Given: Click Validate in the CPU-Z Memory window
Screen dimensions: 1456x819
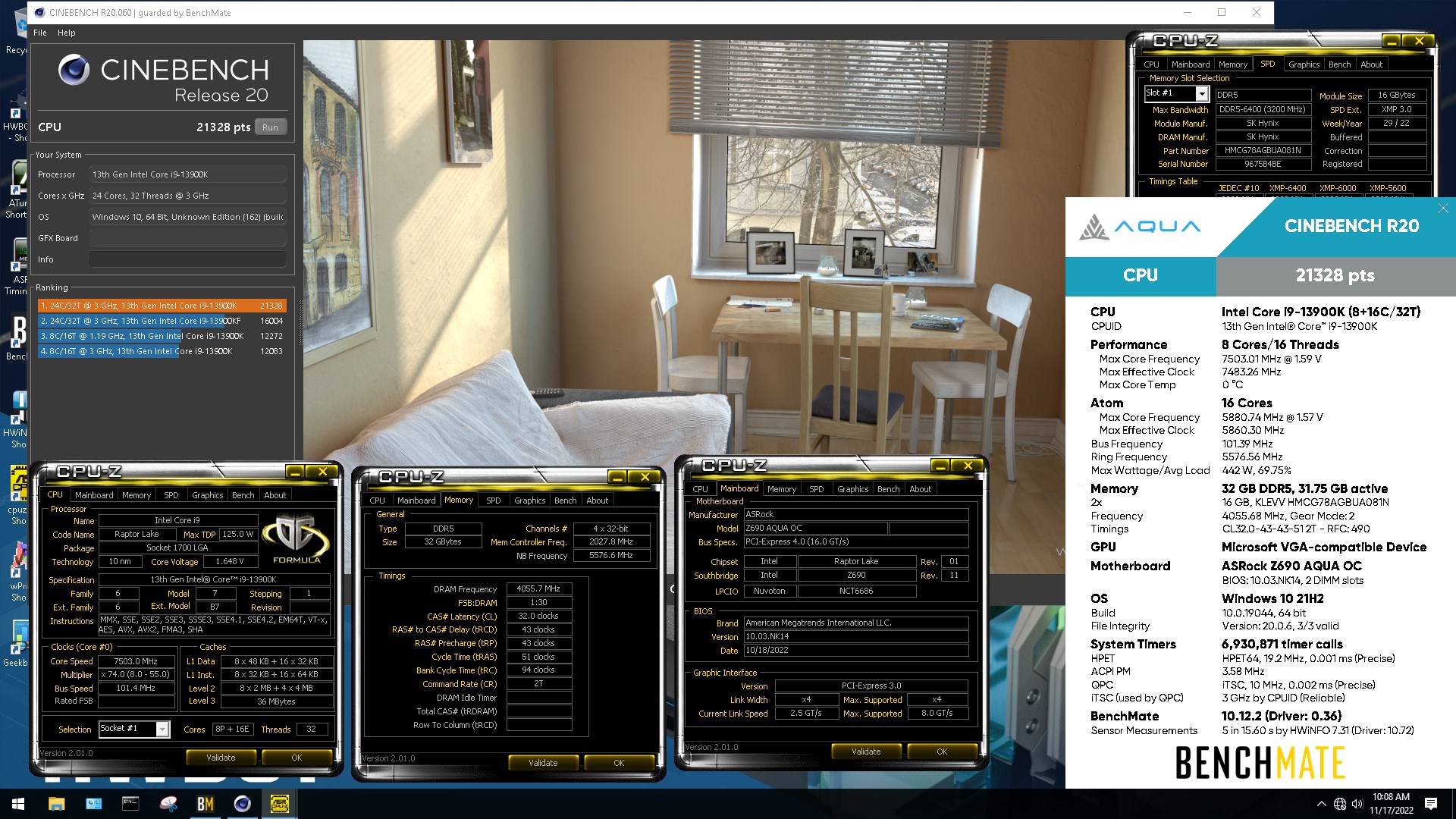Looking at the screenshot, I should click(x=543, y=763).
